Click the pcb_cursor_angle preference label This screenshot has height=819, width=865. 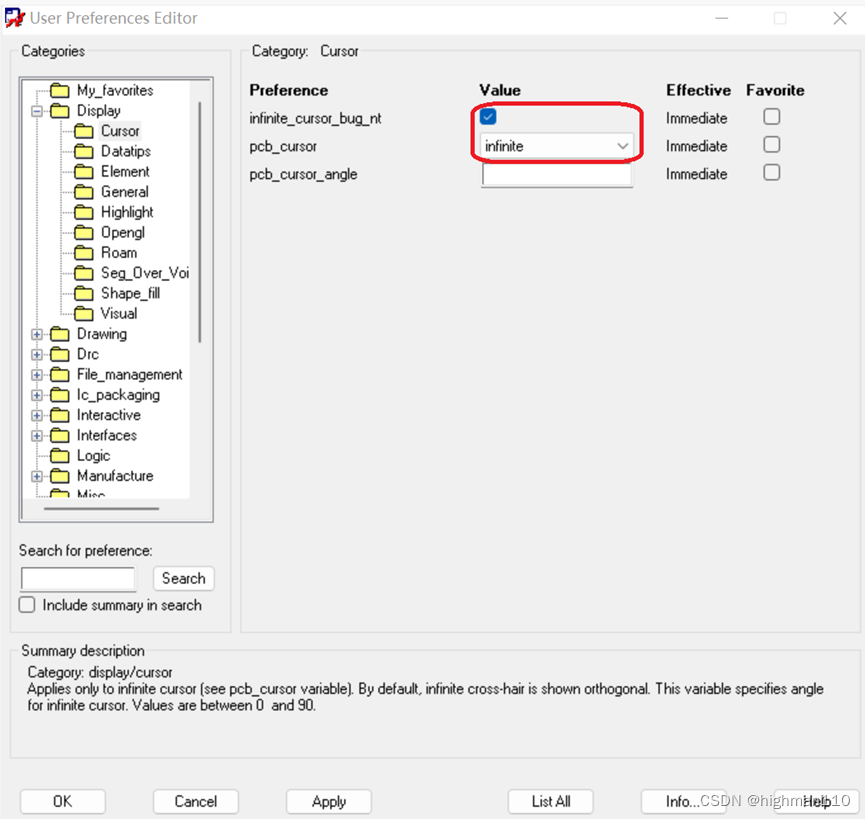coord(303,174)
